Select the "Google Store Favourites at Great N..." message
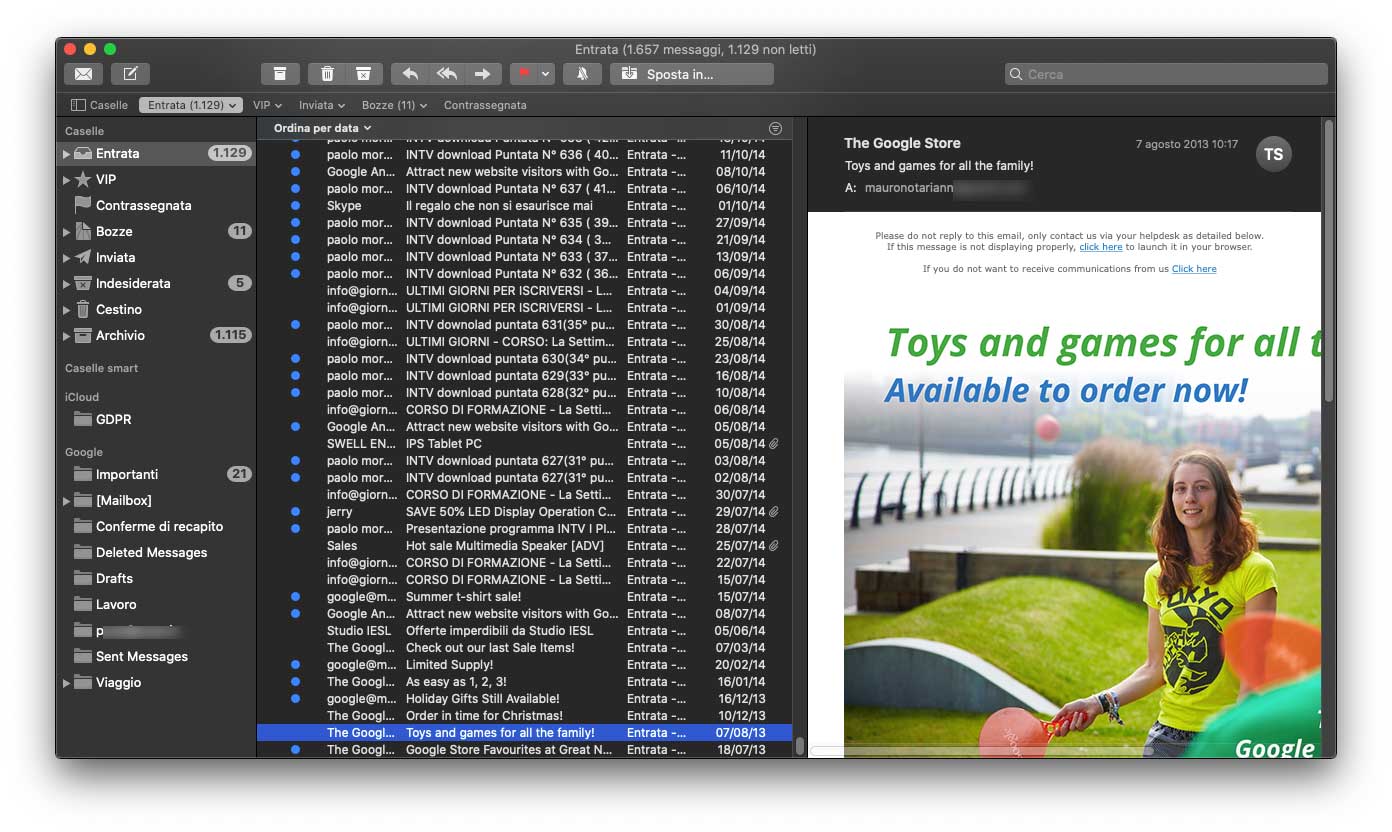 [525, 750]
